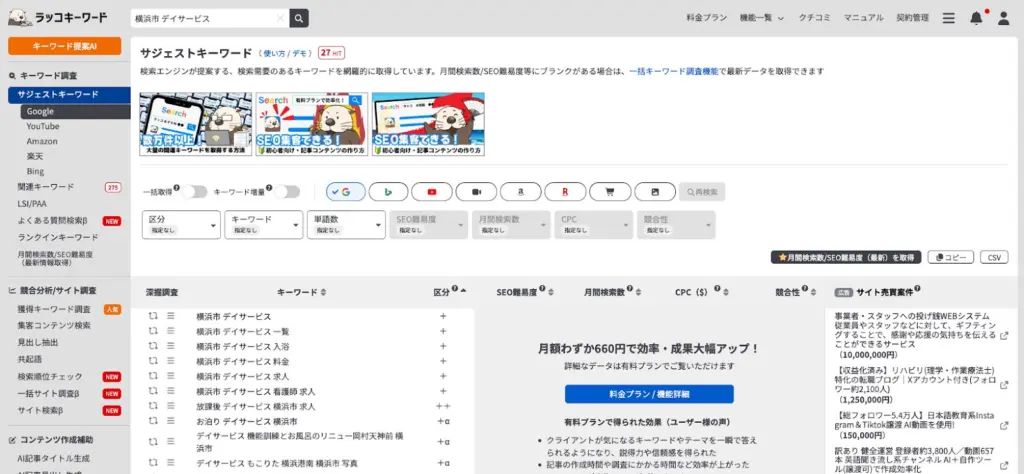The image size is (1024, 474).
Task: Click the コピー button
Action: 950,257
